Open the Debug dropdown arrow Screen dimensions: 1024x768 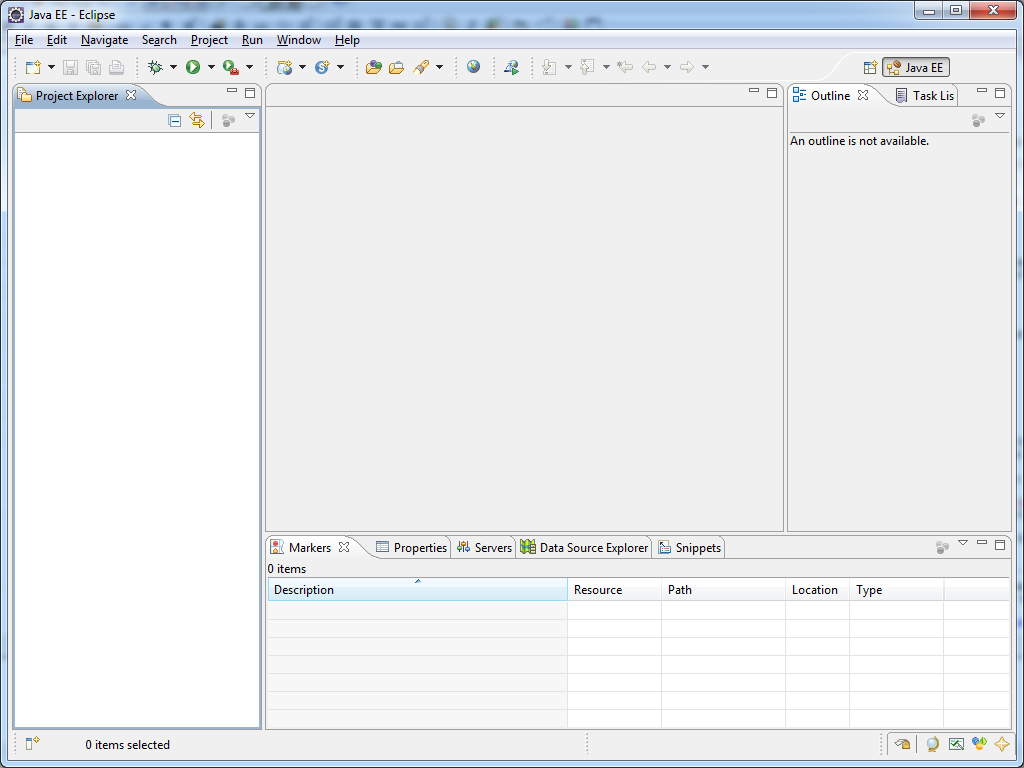[173, 67]
